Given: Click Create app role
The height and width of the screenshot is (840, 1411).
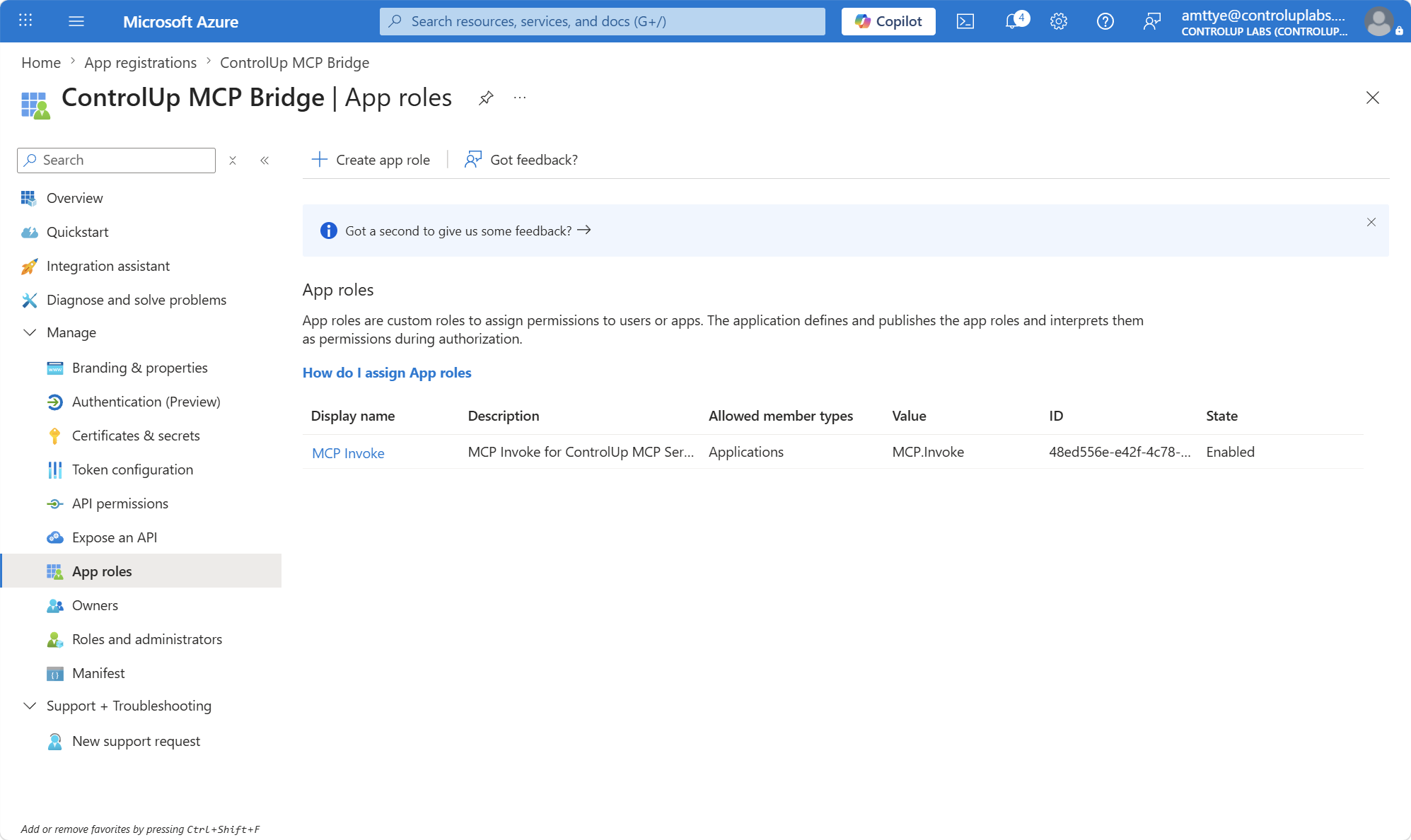Looking at the screenshot, I should pyautogui.click(x=371, y=160).
